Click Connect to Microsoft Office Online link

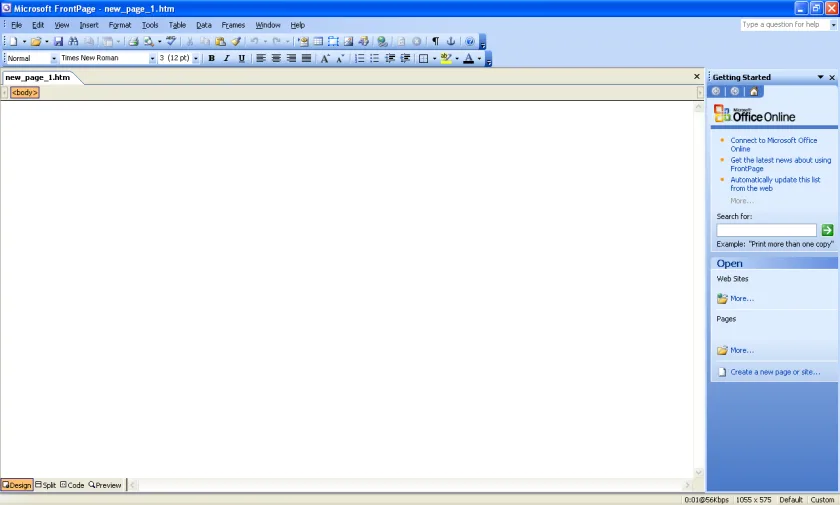tap(773, 145)
